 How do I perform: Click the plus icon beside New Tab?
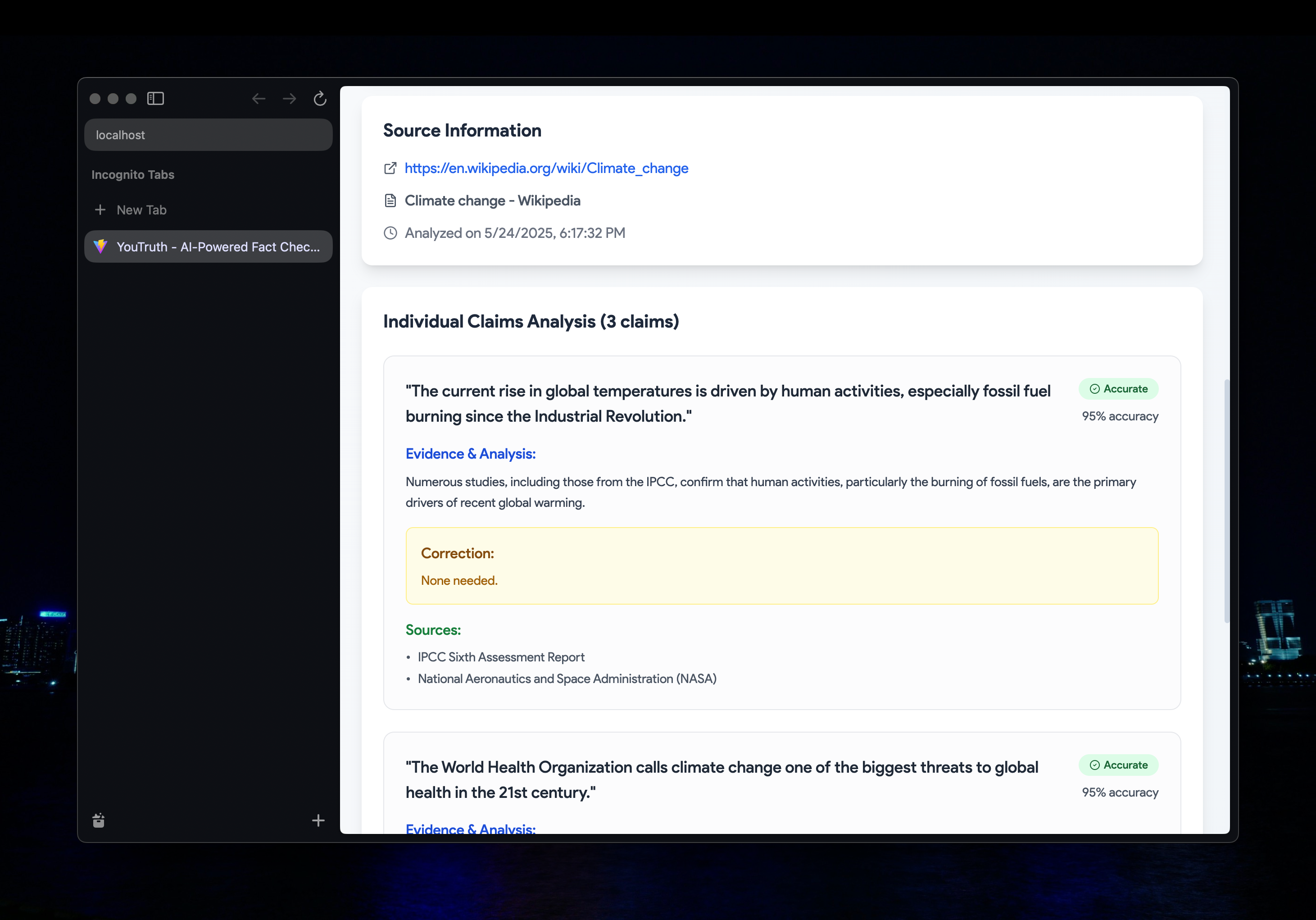[100, 210]
